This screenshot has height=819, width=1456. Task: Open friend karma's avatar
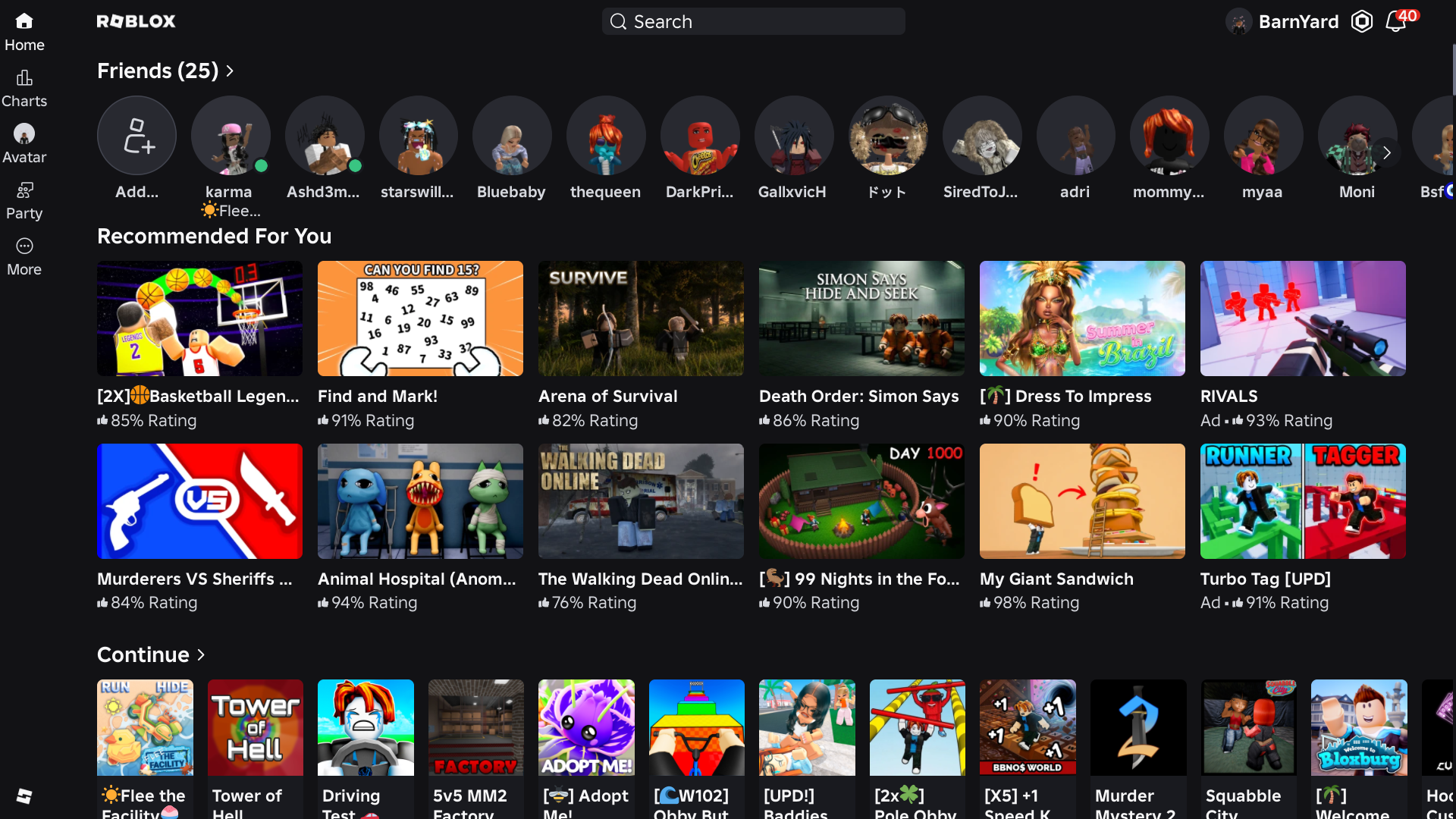[231, 136]
